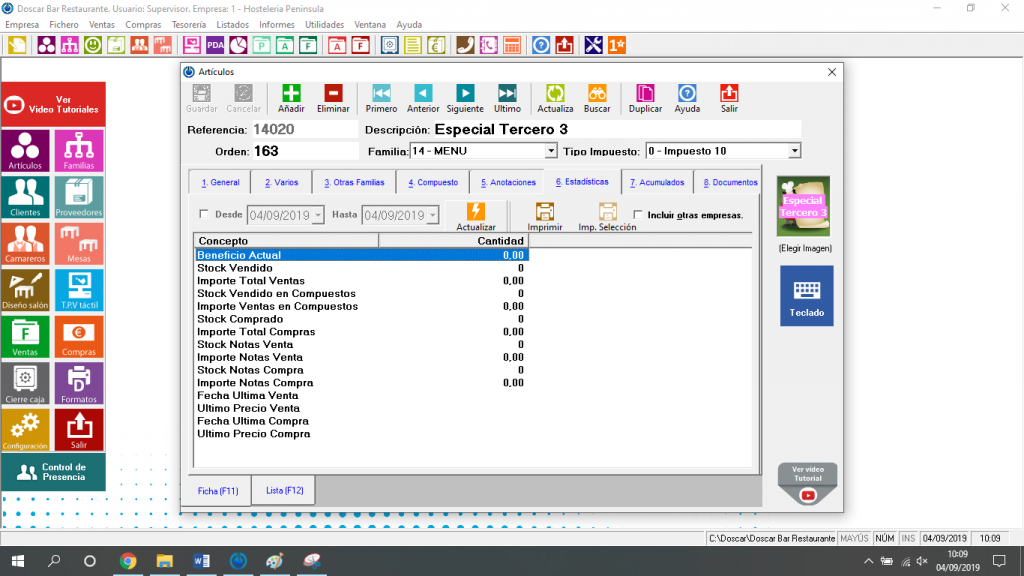Viewport: 1024px width, 576px height.
Task: Go to Primero record
Action: tap(381, 99)
